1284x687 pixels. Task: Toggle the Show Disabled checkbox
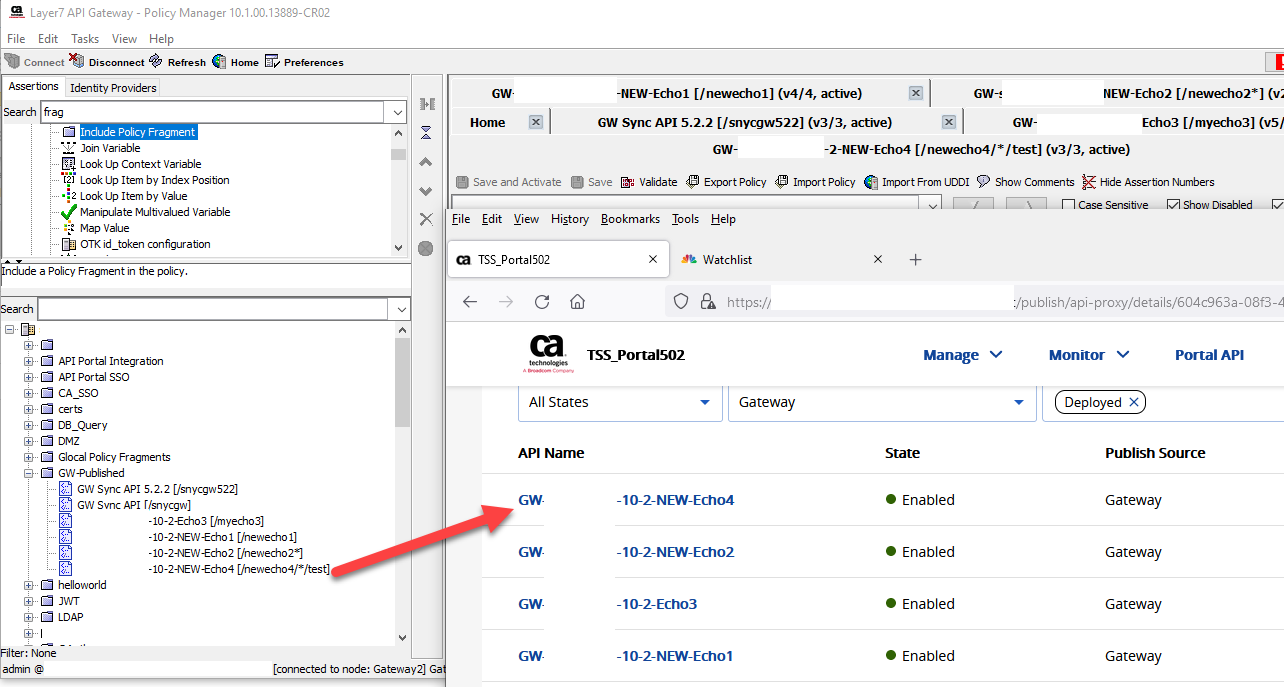click(1173, 205)
